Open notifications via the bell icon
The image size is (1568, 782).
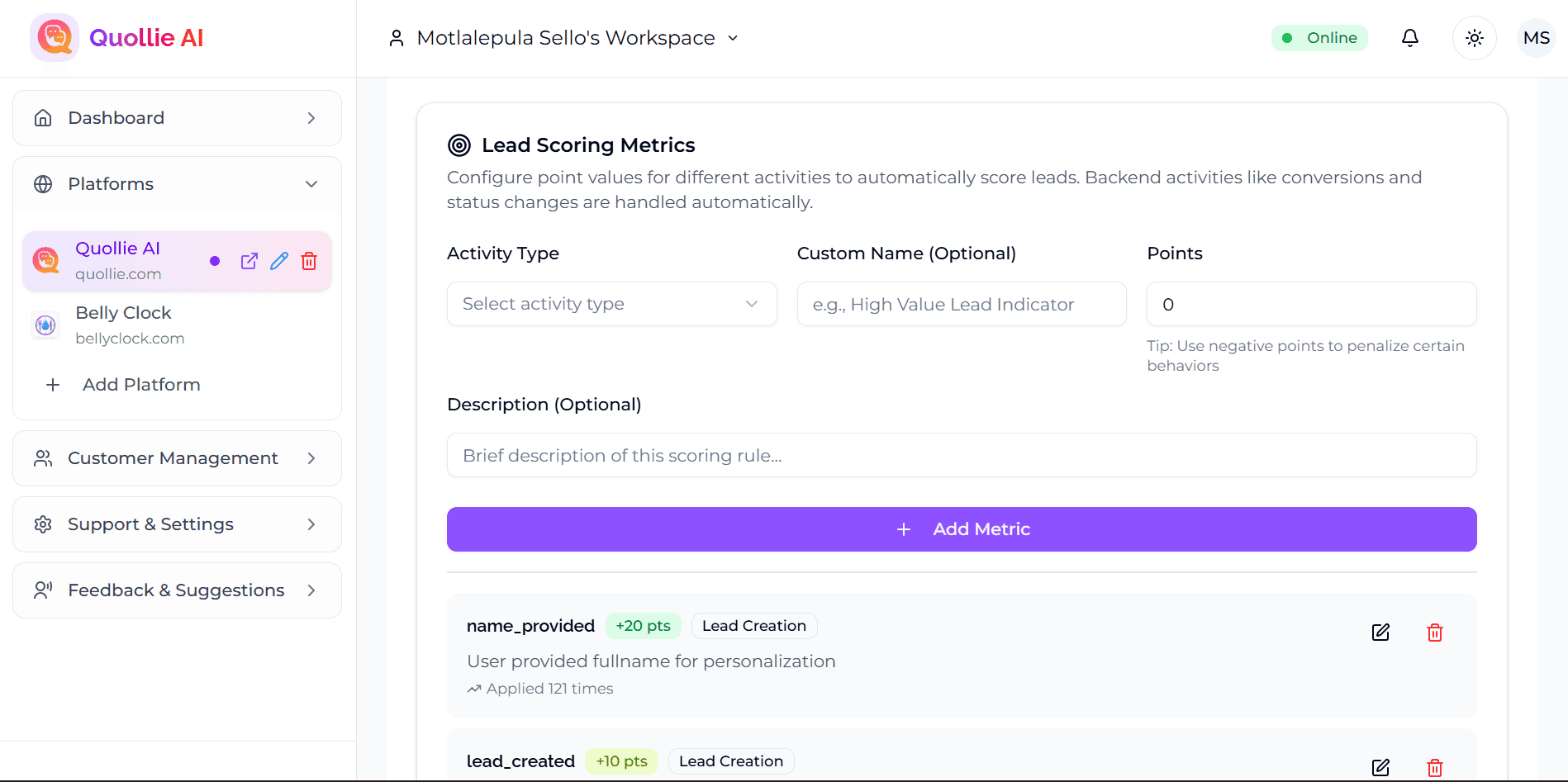(x=1410, y=37)
